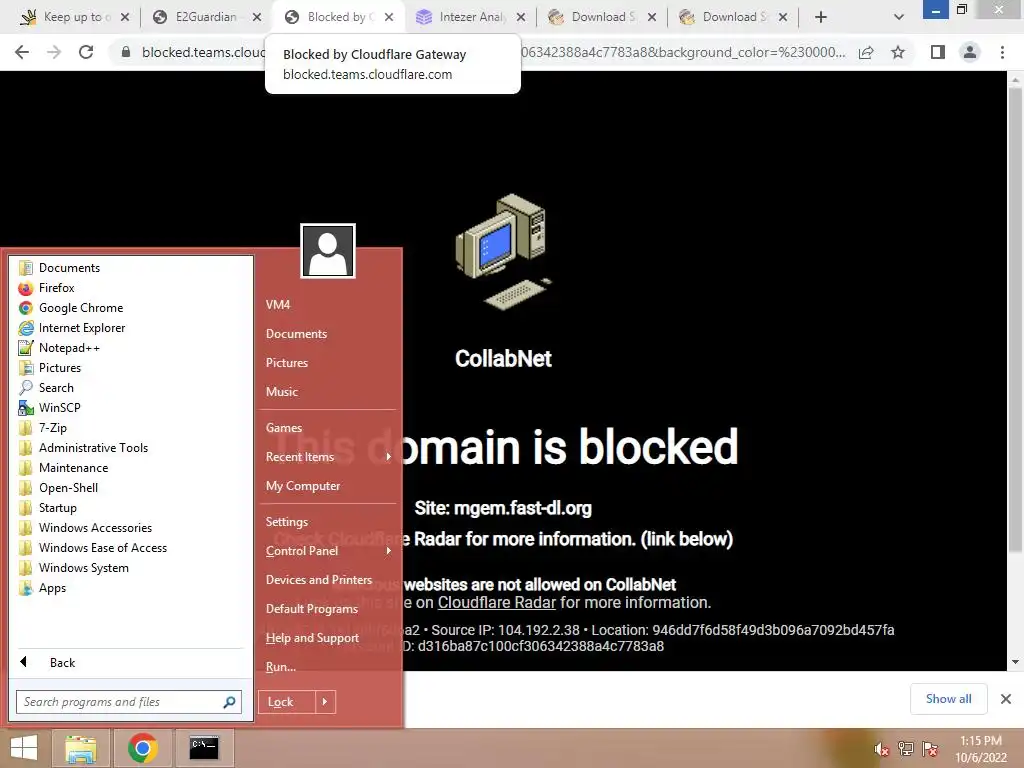Click the magnifier icon in the start search box
Image resolution: width=1024 pixels, height=768 pixels.
229,702
